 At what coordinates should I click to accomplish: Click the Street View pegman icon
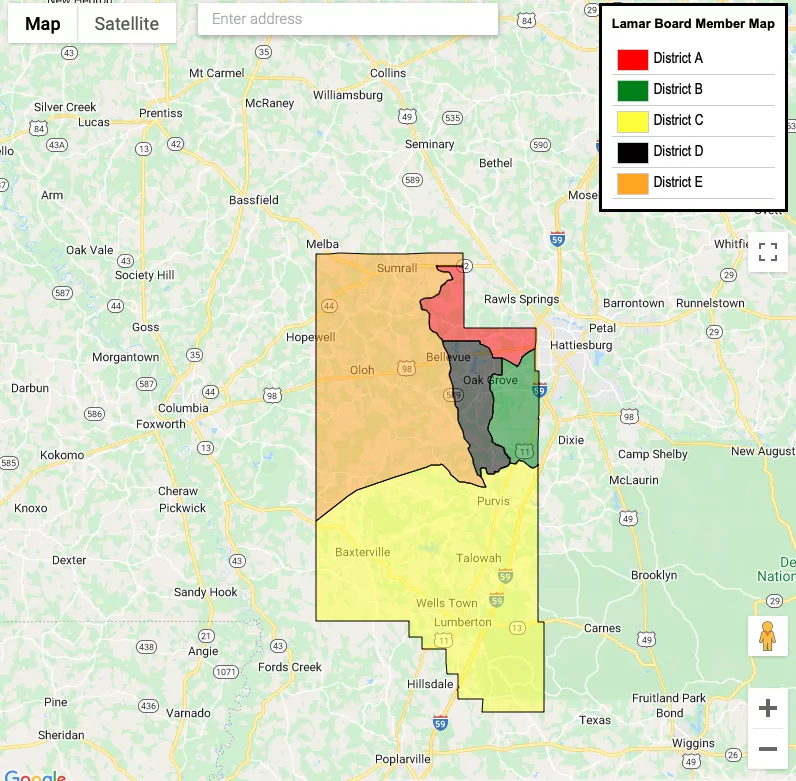pos(768,636)
